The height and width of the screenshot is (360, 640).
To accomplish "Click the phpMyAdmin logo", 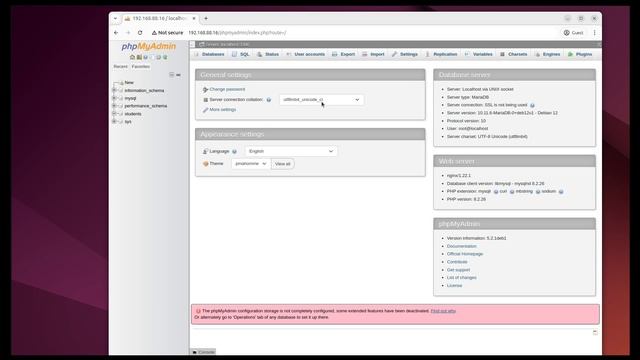I will pos(149,47).
